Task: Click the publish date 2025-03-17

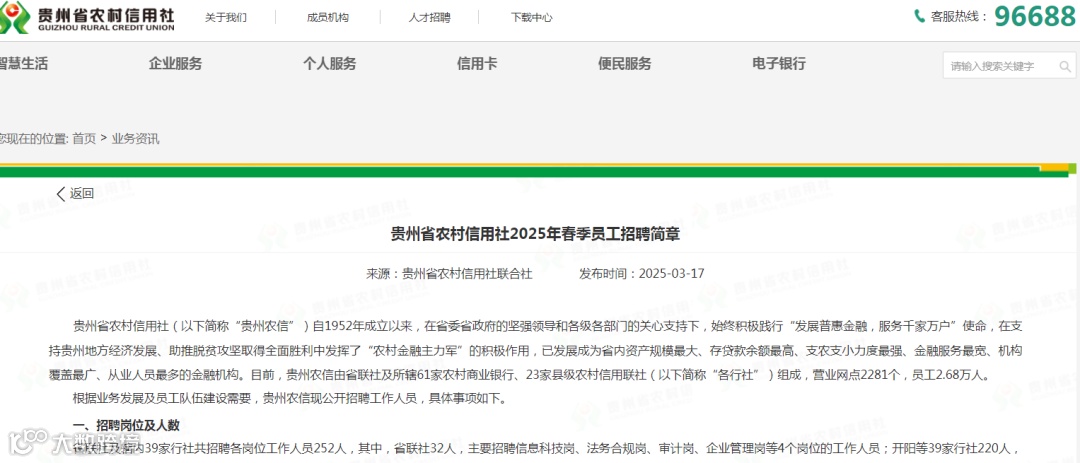Action: click(672, 274)
